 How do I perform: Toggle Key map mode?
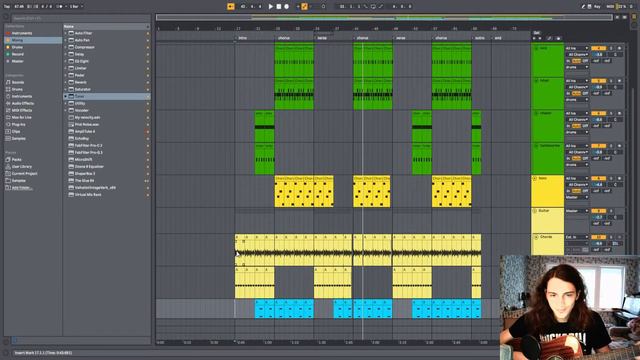(597, 7)
